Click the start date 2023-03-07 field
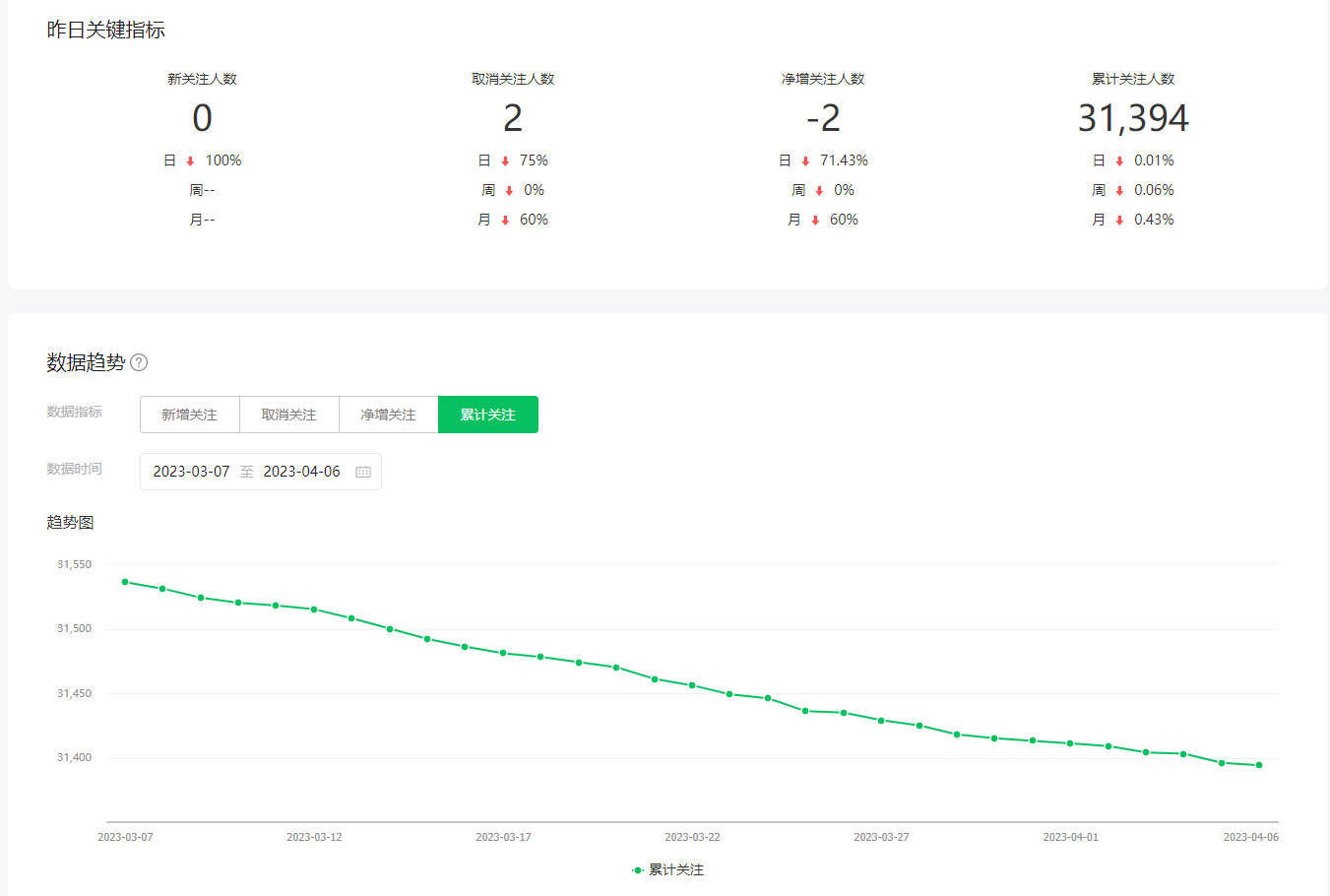1330x896 pixels. 191,472
